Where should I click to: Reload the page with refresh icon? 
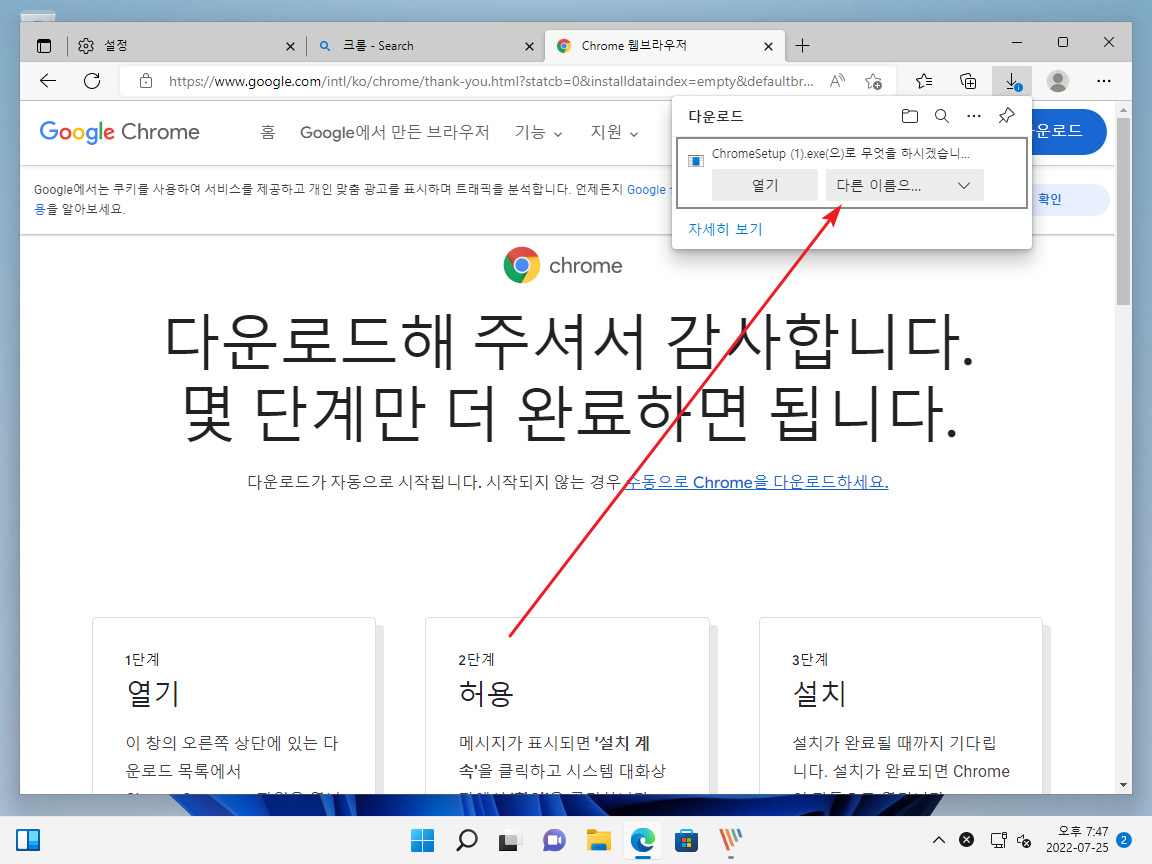(92, 81)
